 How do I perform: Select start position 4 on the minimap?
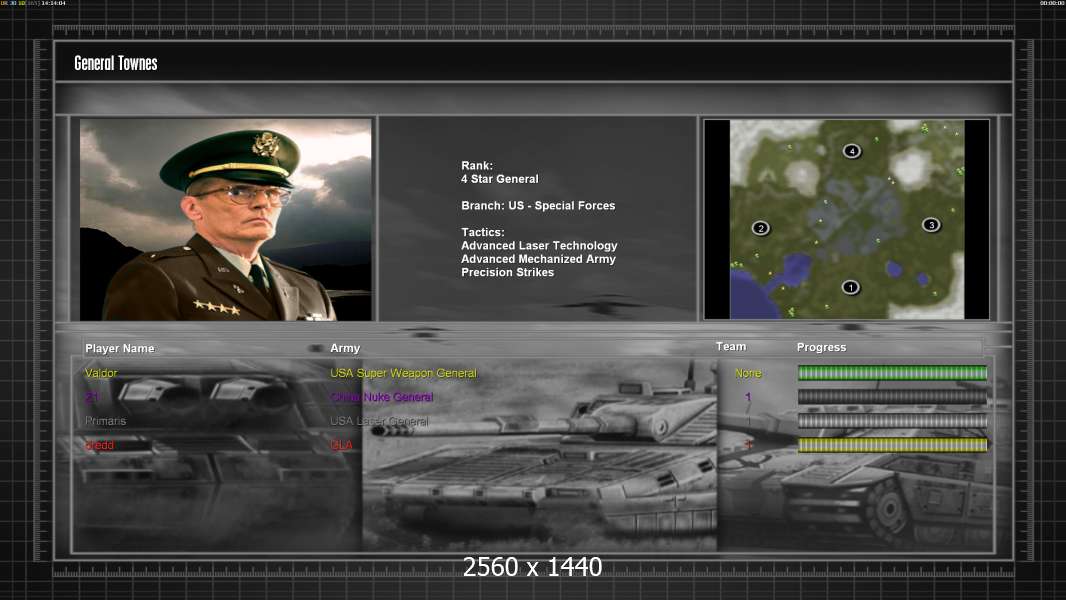point(852,151)
